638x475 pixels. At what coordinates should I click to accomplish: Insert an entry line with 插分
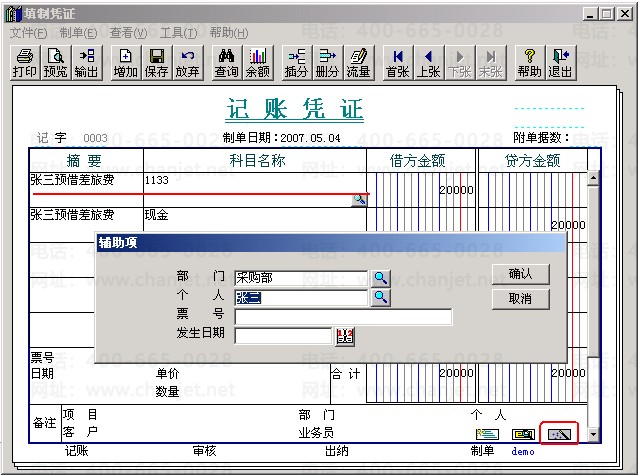pyautogui.click(x=297, y=63)
